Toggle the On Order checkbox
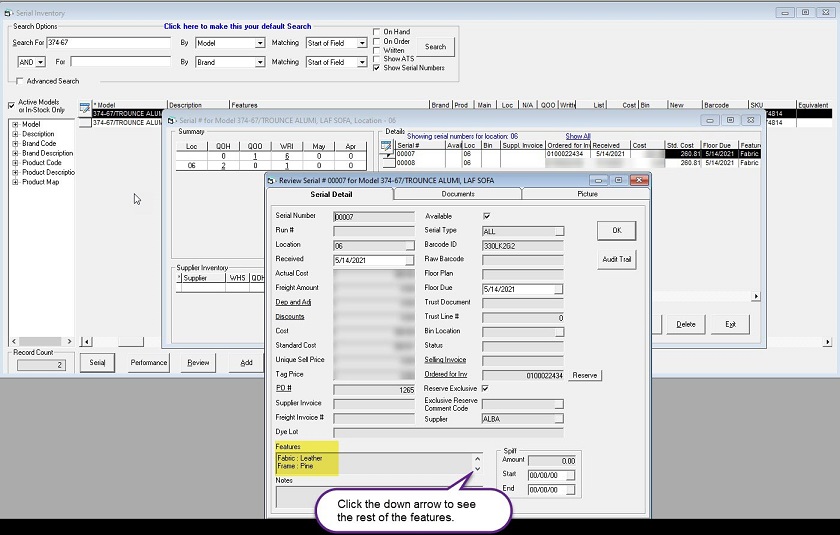Viewport: 840px width, 535px height. [377, 41]
